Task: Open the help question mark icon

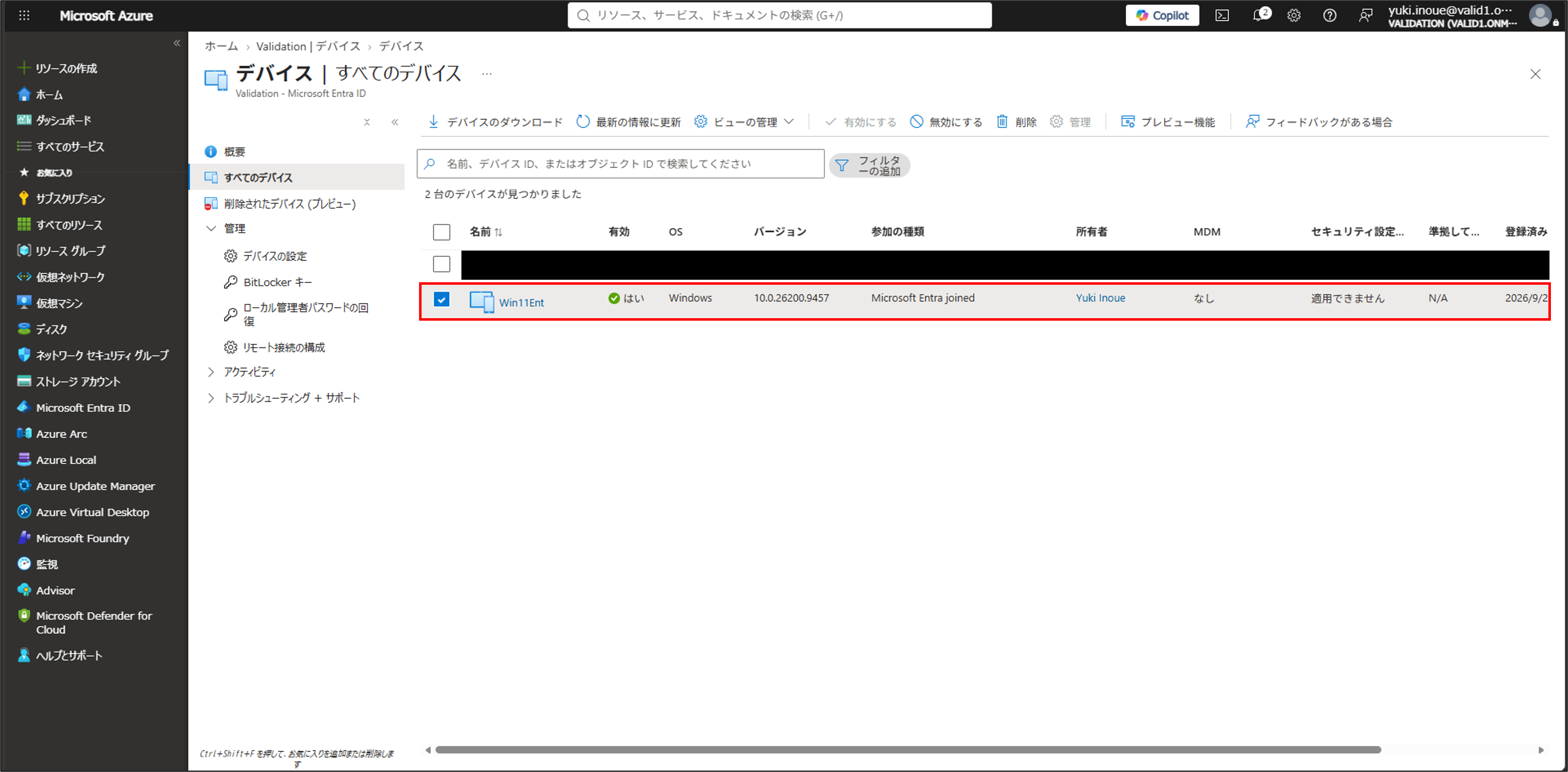Action: coord(1330,15)
